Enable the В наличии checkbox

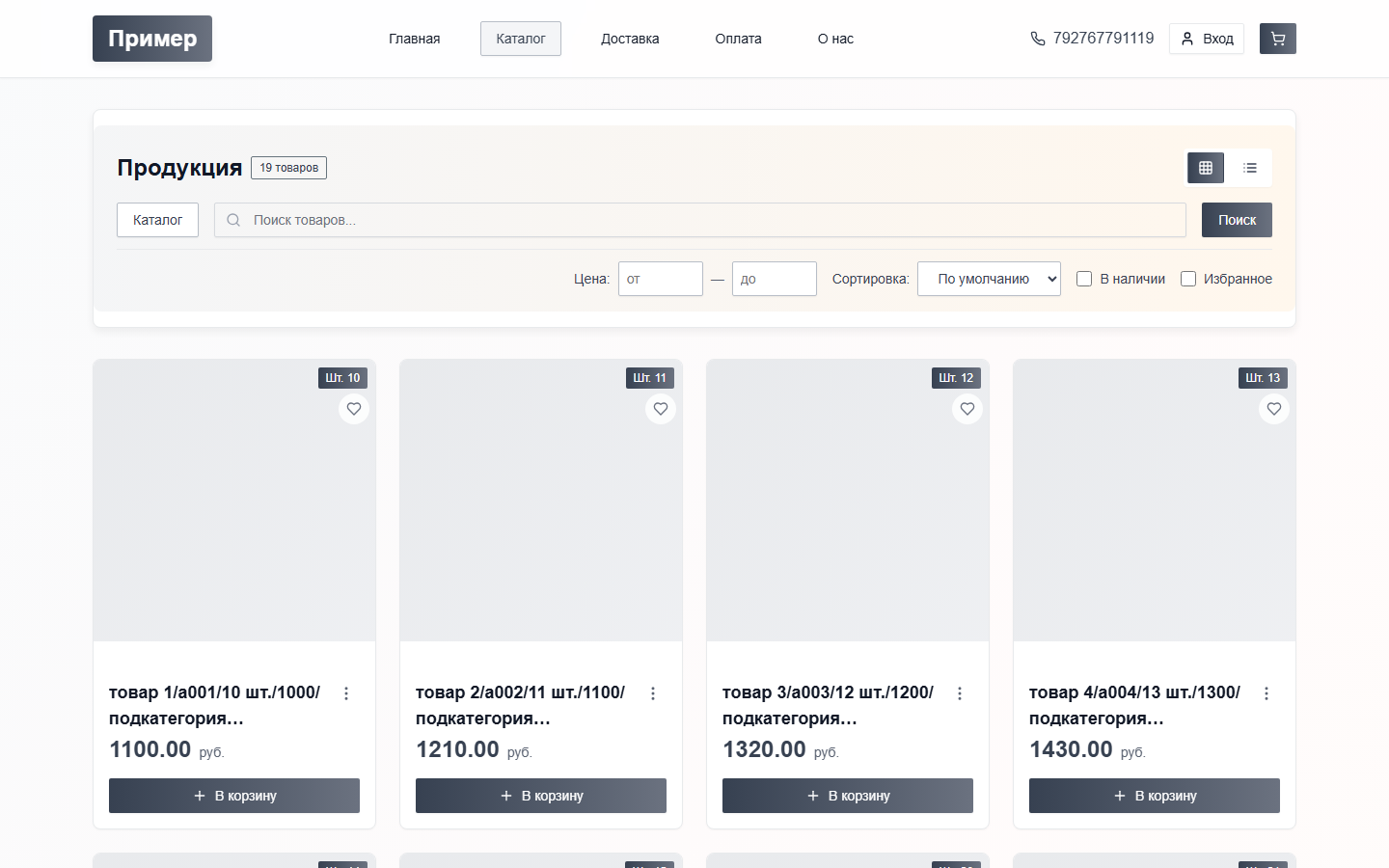point(1084,279)
